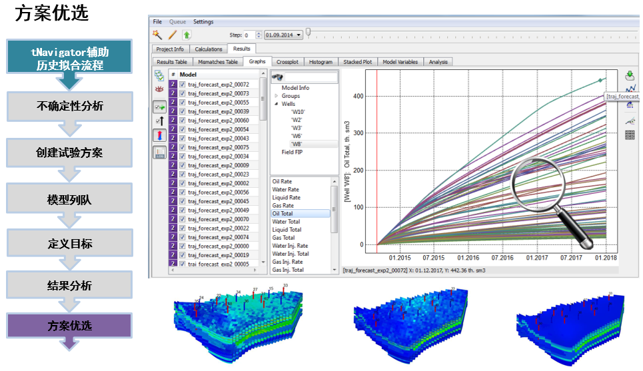Select well 'W2' in the tree
This screenshot has height=371, width=643.
pyautogui.click(x=296, y=120)
